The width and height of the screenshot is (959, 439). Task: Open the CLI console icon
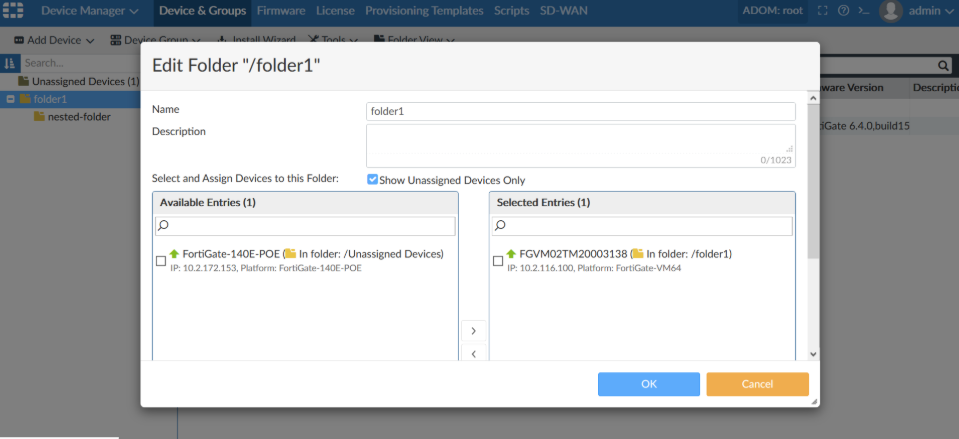tap(864, 11)
